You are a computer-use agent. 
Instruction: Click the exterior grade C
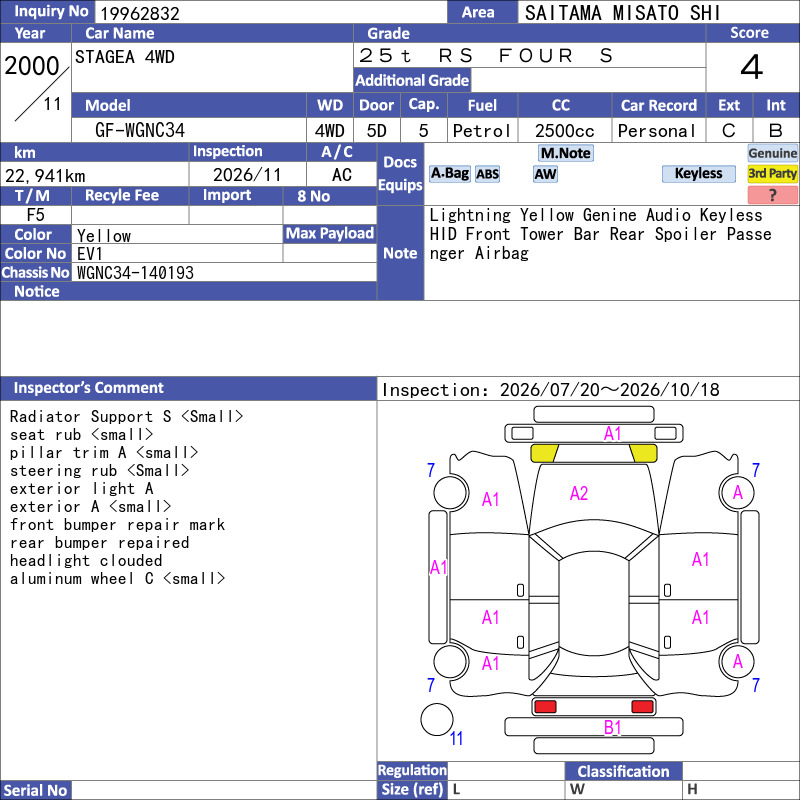tap(729, 131)
